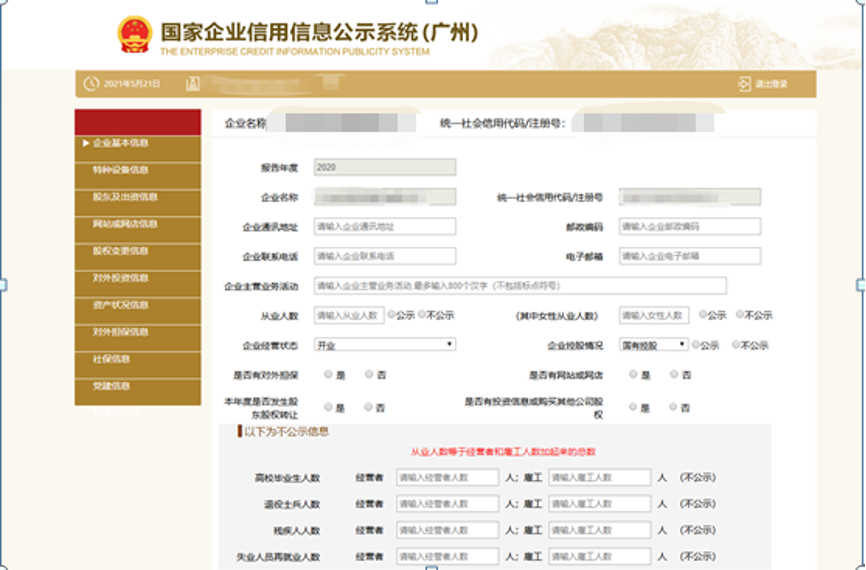This screenshot has height=570, width=866.
Task: Select 否 for 是否有网站或网店
Action: (673, 375)
